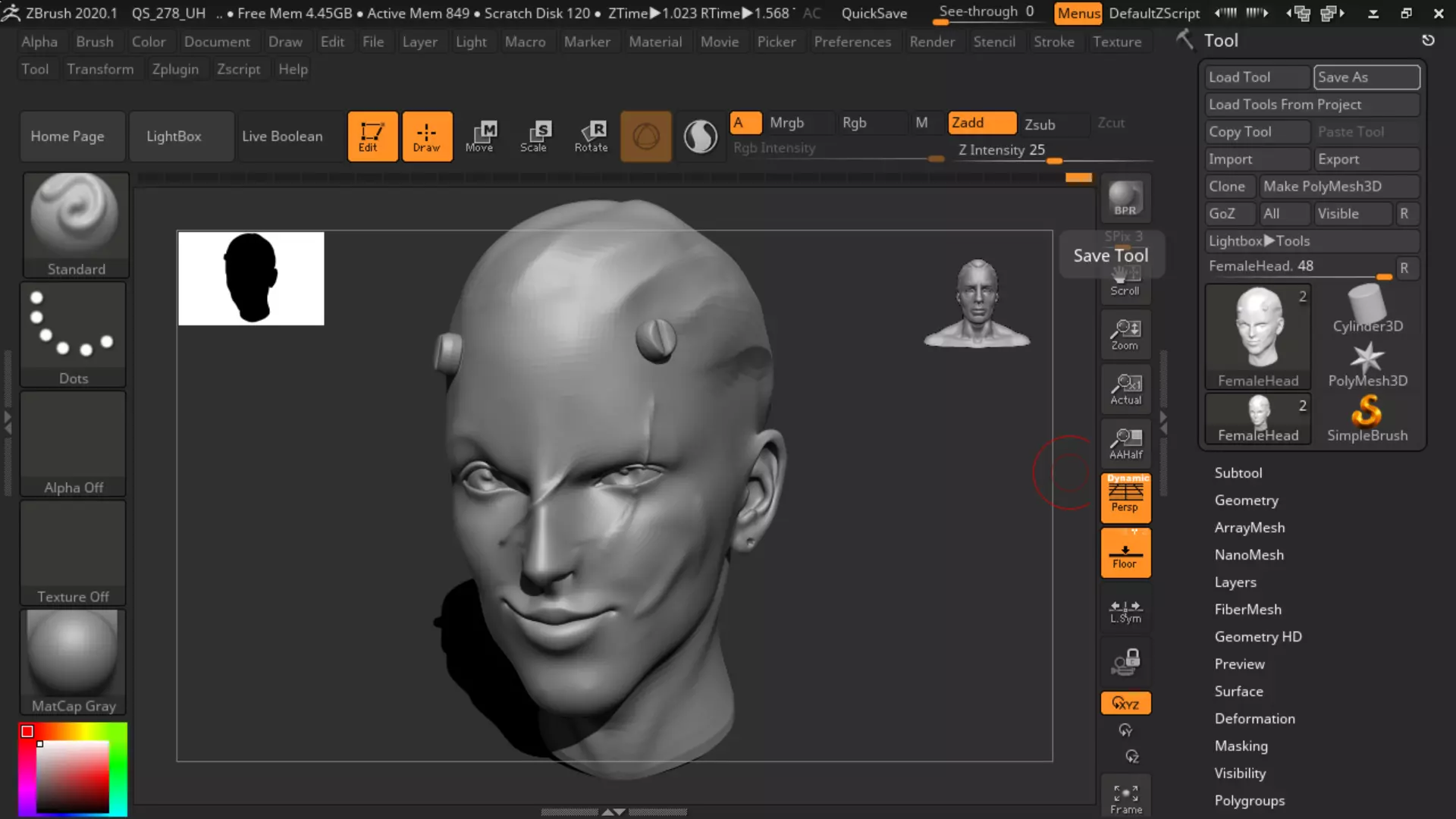Viewport: 1456px width, 819px height.
Task: Select the Scale transform tool
Action: pyautogui.click(x=534, y=136)
